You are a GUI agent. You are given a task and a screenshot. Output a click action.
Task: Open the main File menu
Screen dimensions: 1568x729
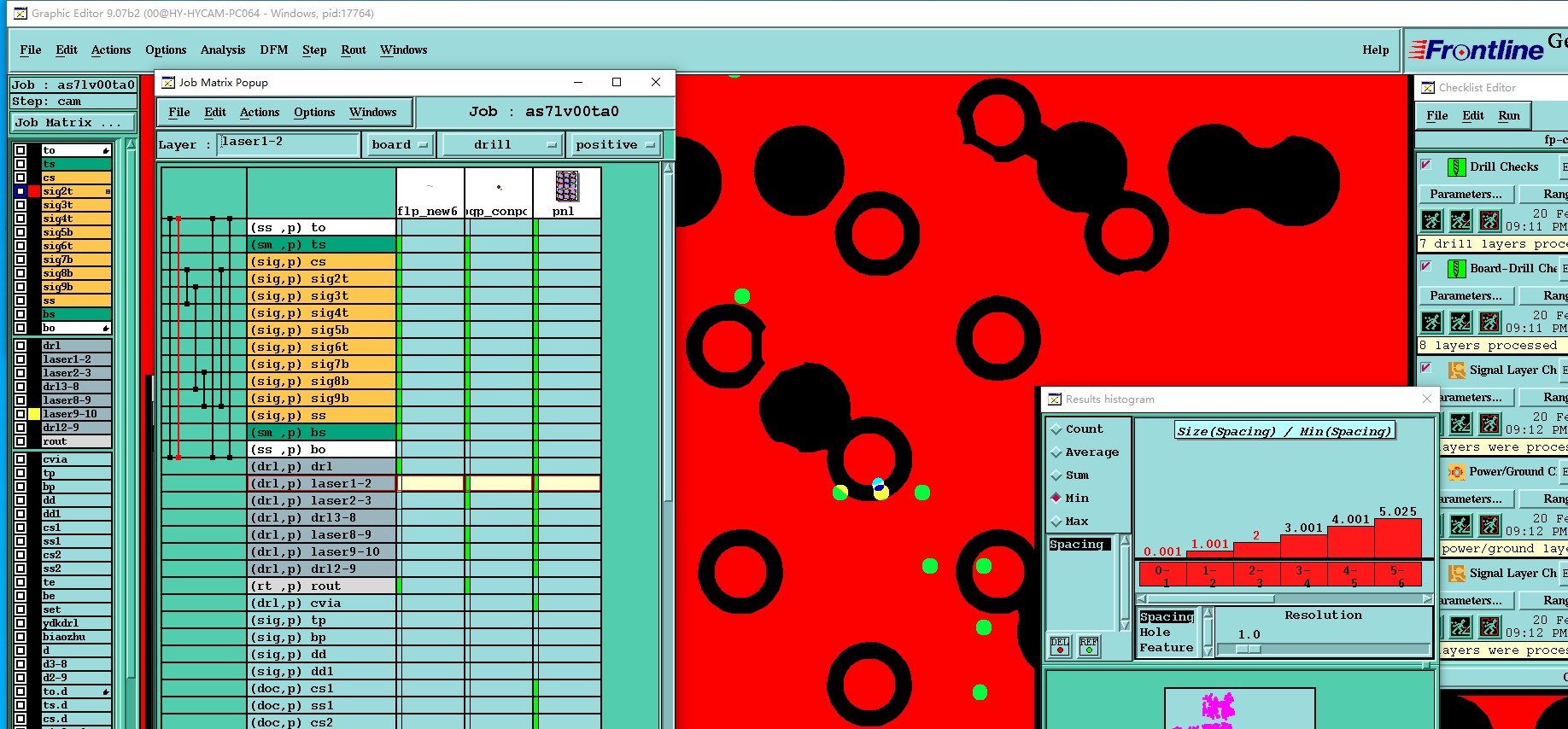coord(31,50)
